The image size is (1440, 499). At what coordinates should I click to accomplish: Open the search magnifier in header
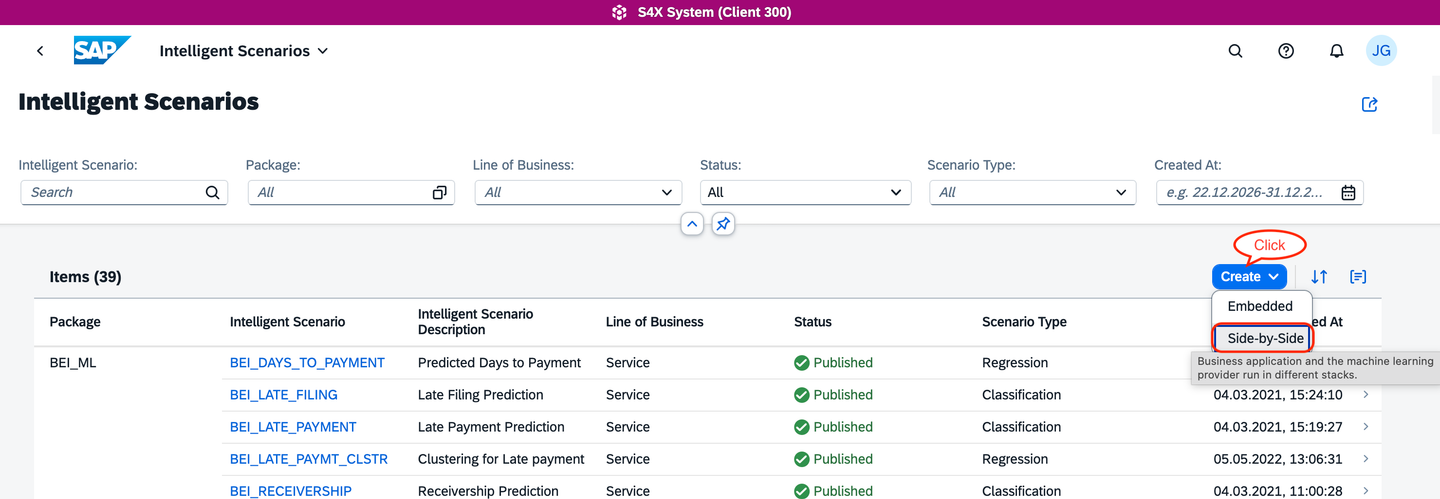[x=1235, y=51]
